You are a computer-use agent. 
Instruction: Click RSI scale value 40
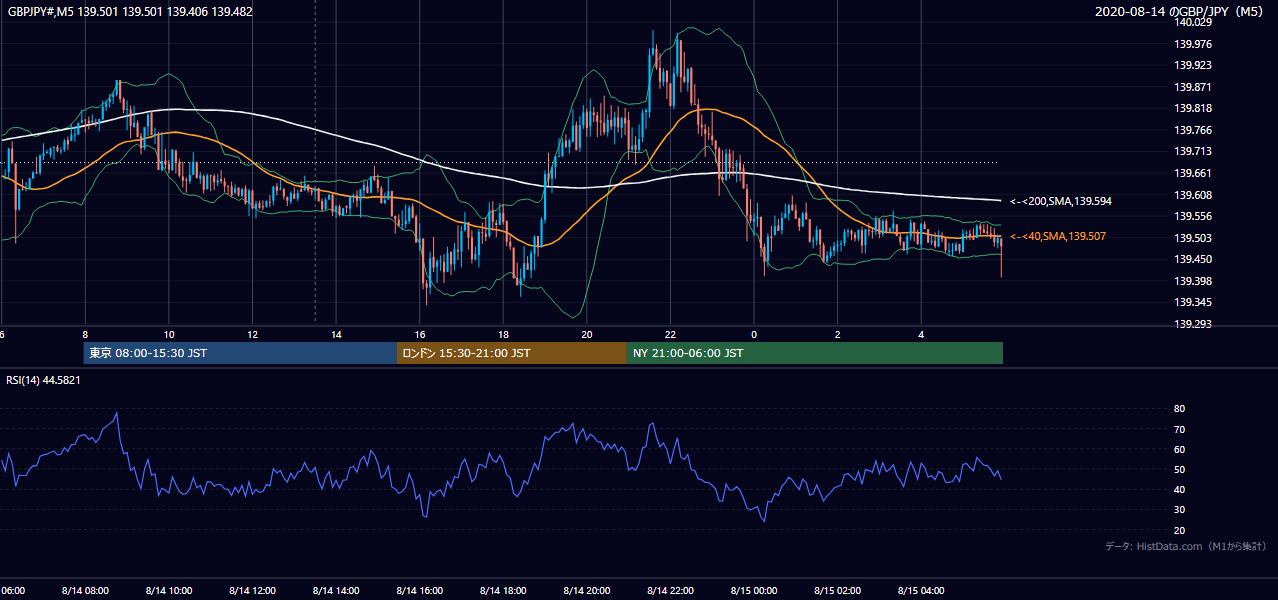tap(1180, 489)
